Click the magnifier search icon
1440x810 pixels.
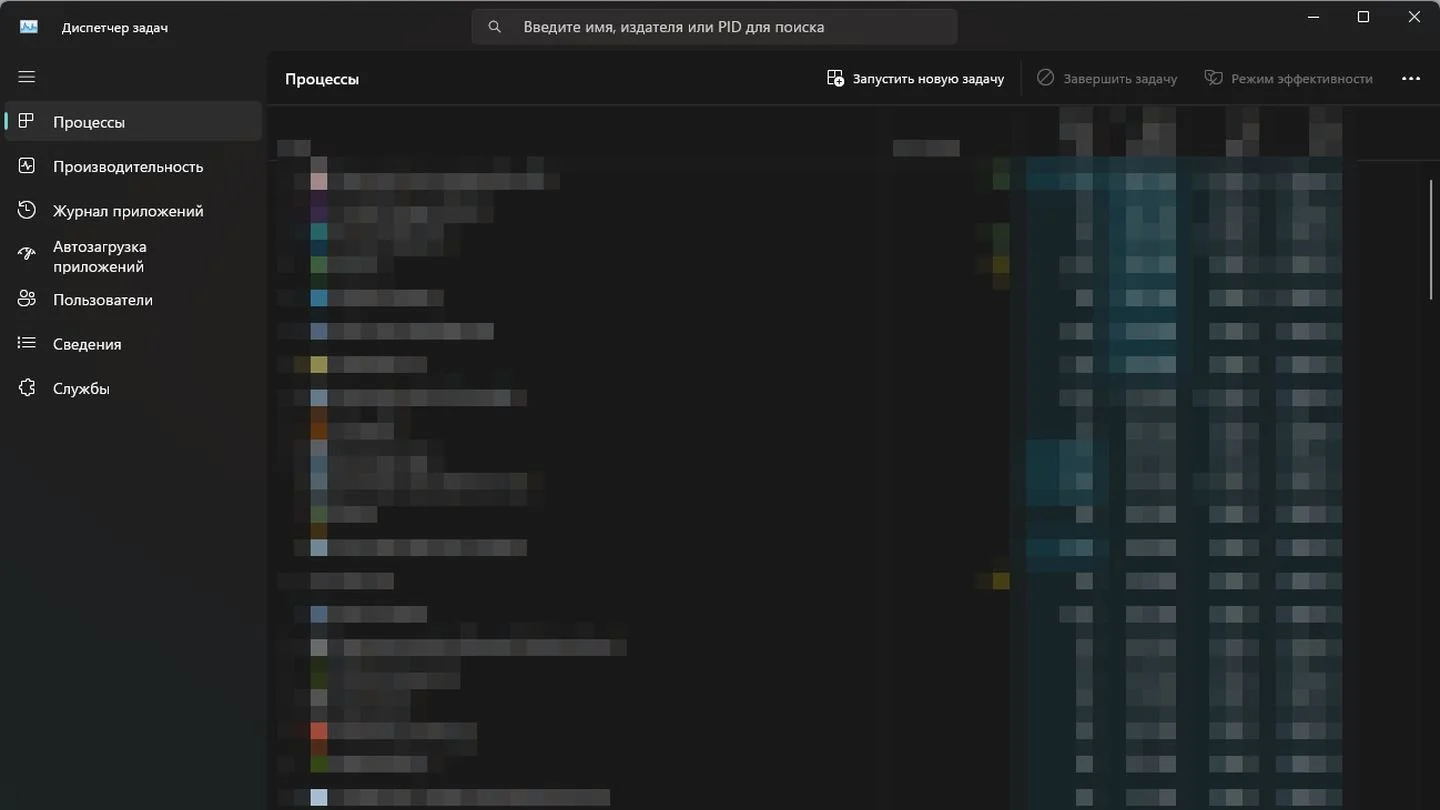[494, 27]
